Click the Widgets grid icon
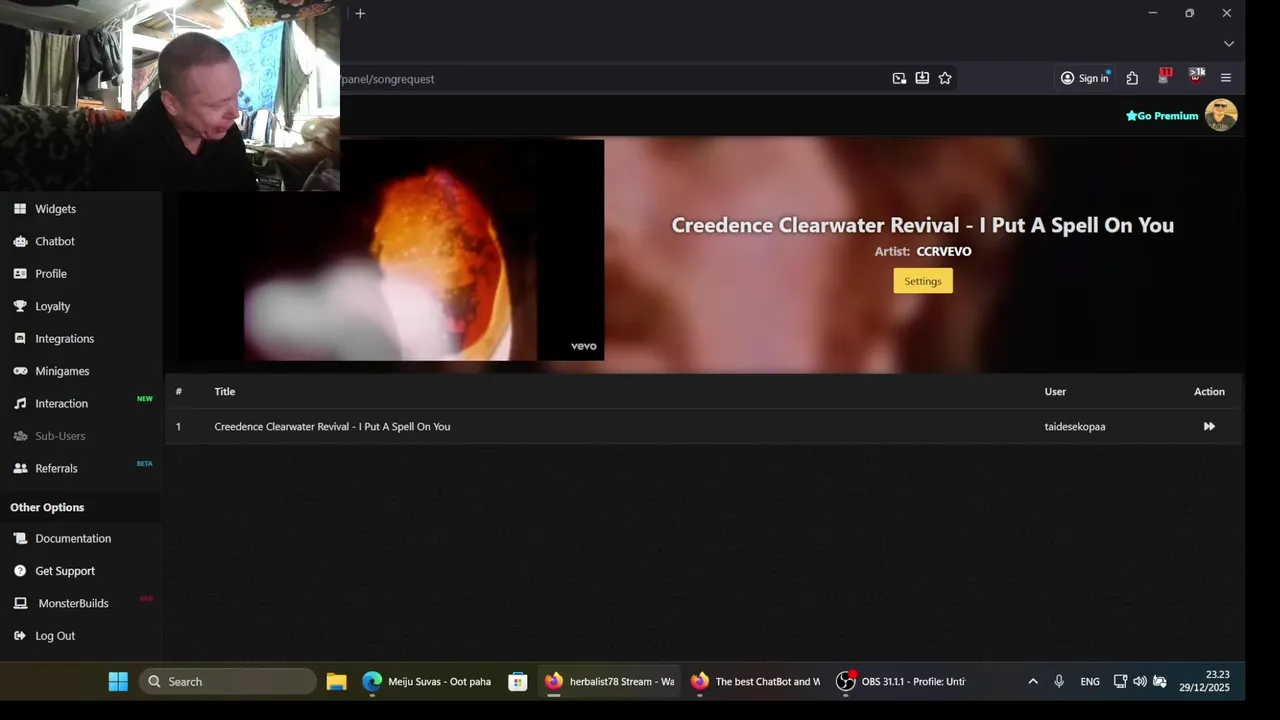This screenshot has width=1280, height=720. [20, 209]
